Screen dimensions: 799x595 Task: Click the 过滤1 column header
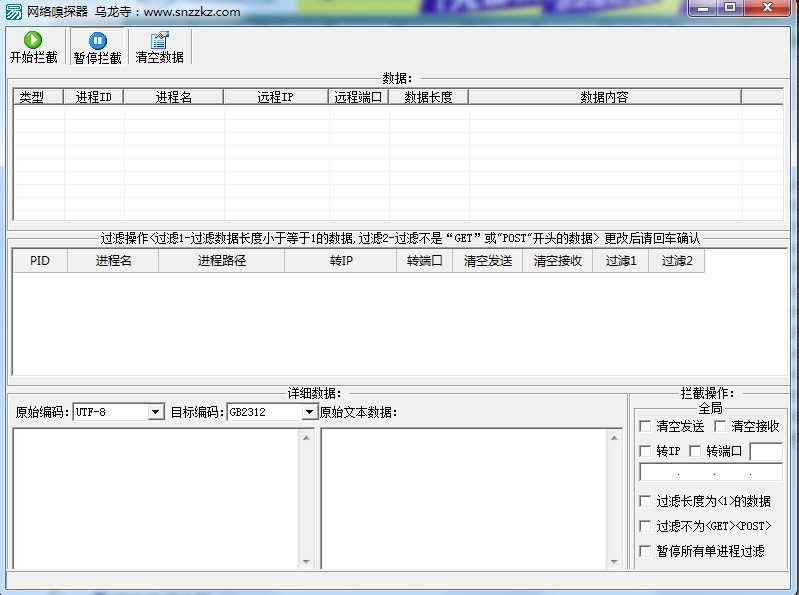[x=621, y=261]
